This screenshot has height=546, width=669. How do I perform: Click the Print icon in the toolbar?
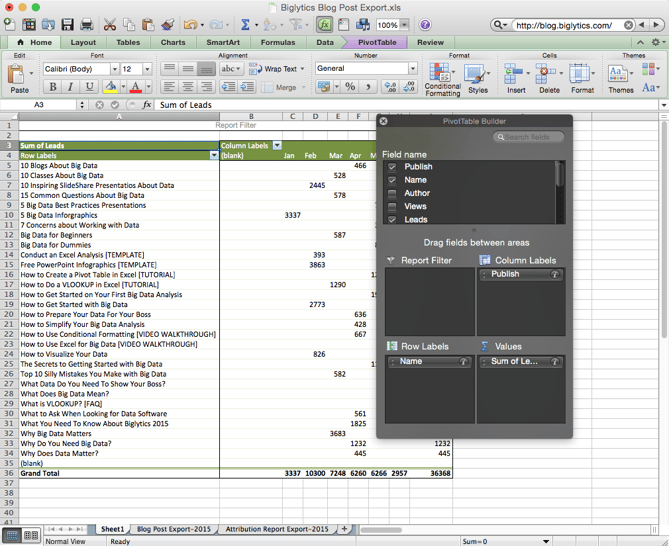point(87,24)
